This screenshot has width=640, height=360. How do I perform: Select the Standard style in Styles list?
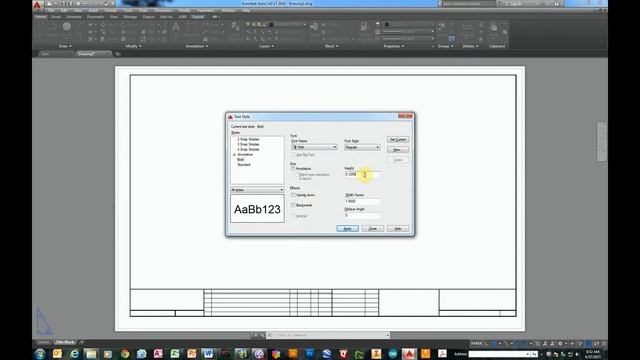click(x=244, y=165)
